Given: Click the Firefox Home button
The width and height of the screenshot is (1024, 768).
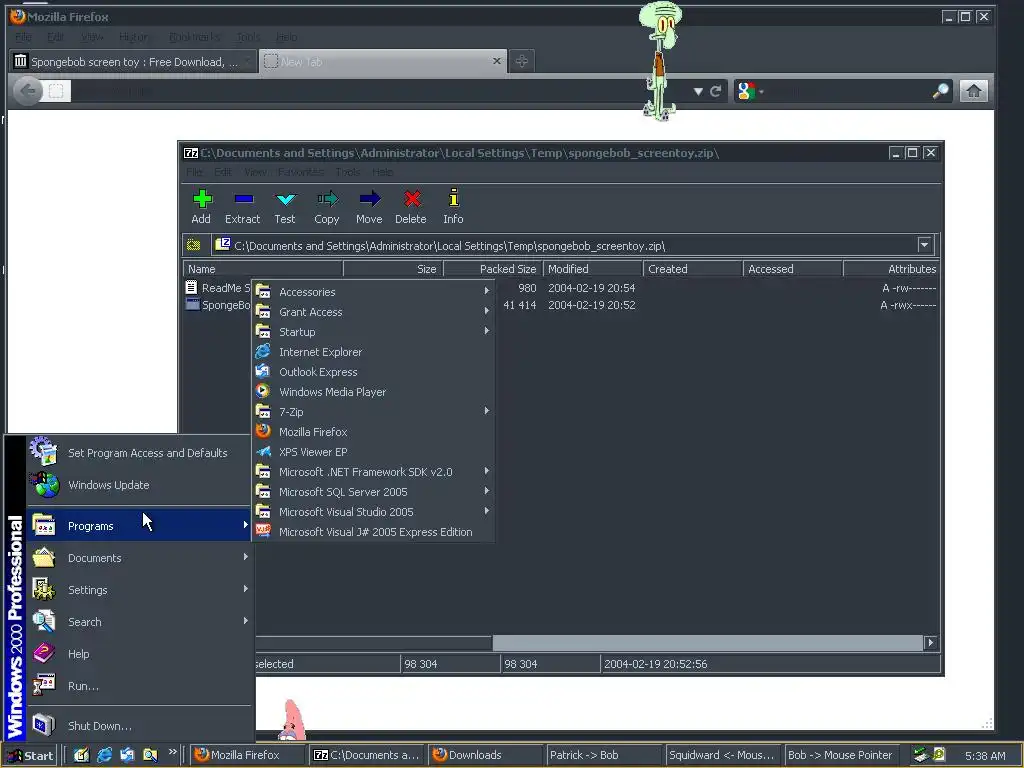Looking at the screenshot, I should pos(974,91).
